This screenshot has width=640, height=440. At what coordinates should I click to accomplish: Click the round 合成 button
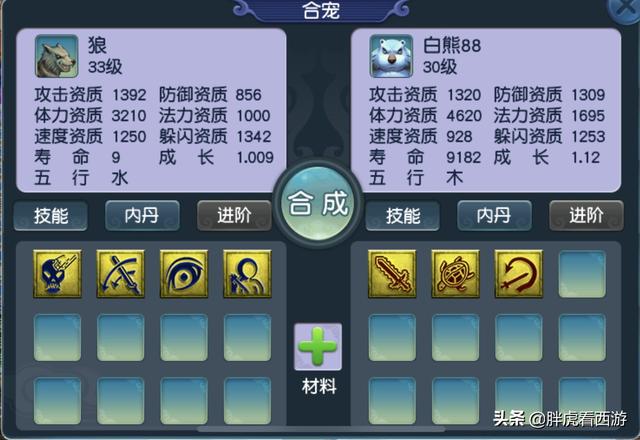pyautogui.click(x=318, y=203)
